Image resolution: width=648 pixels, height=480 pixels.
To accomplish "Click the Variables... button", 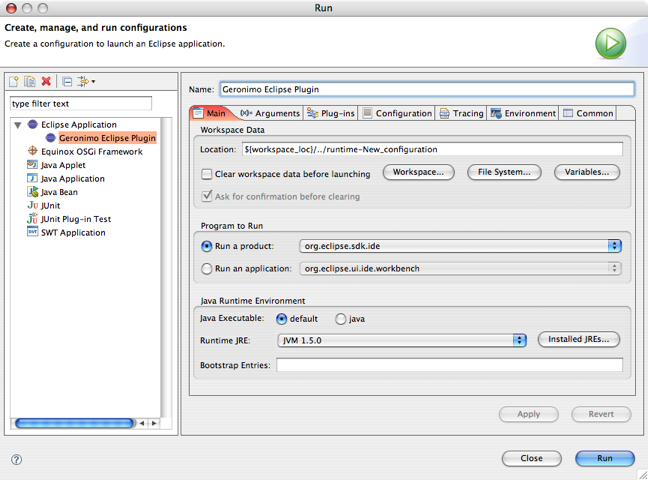I will 587,172.
